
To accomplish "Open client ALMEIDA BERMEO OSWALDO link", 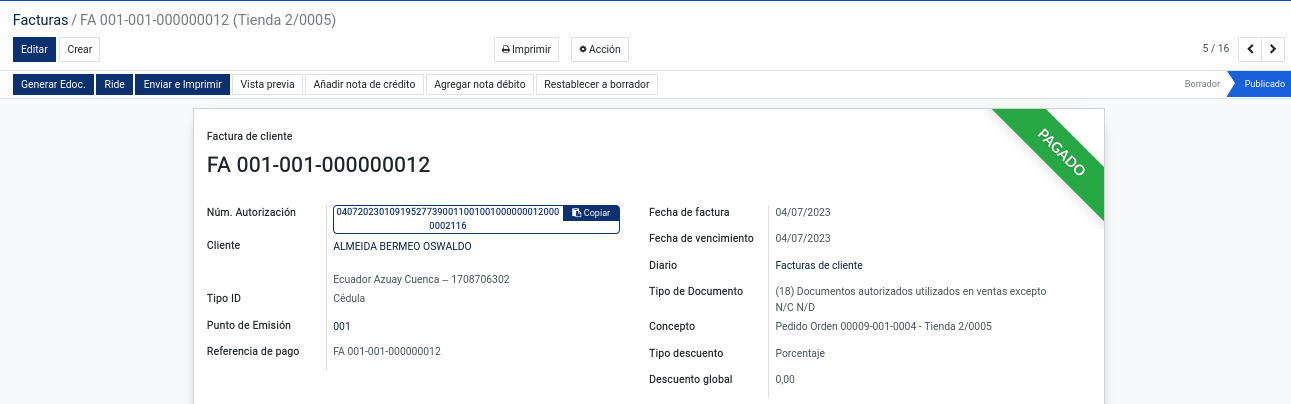I will (x=402, y=246).
